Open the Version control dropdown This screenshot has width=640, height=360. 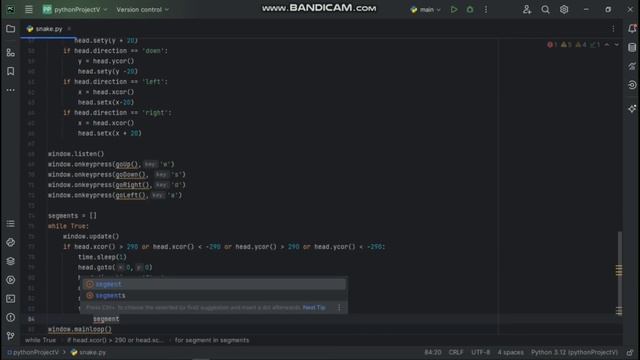pyautogui.click(x=142, y=9)
